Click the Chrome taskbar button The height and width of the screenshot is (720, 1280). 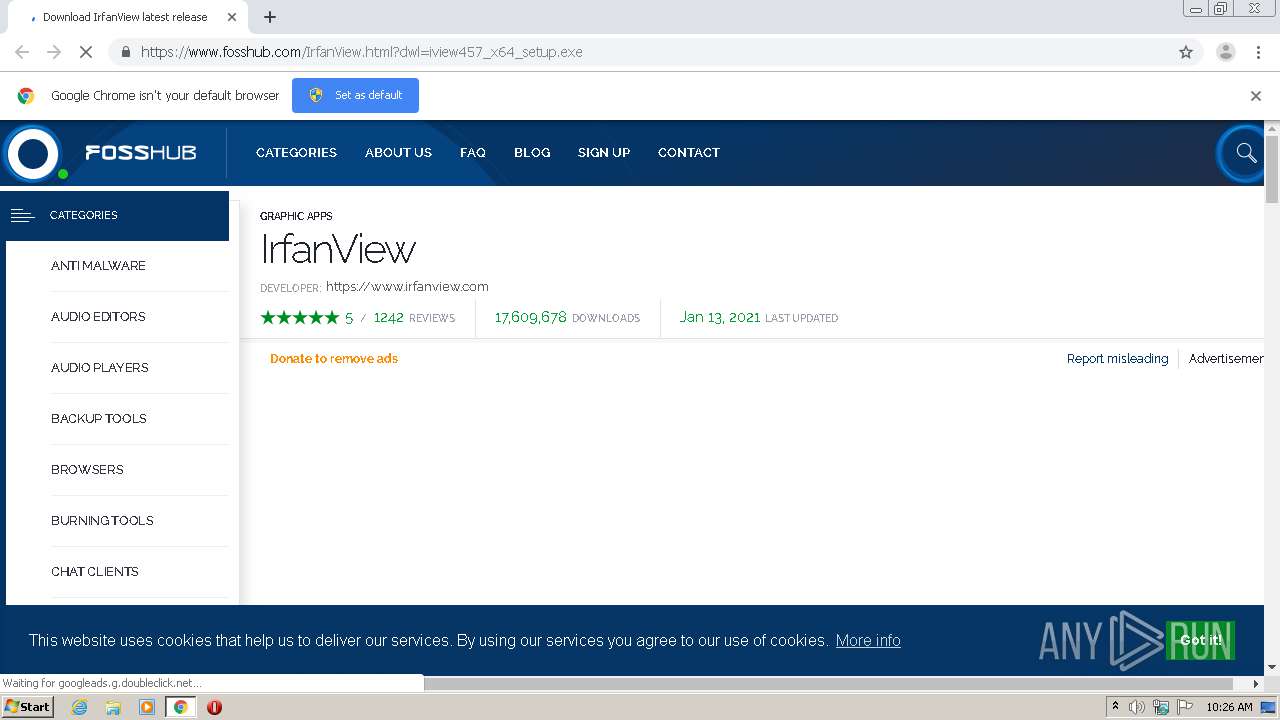(181, 707)
